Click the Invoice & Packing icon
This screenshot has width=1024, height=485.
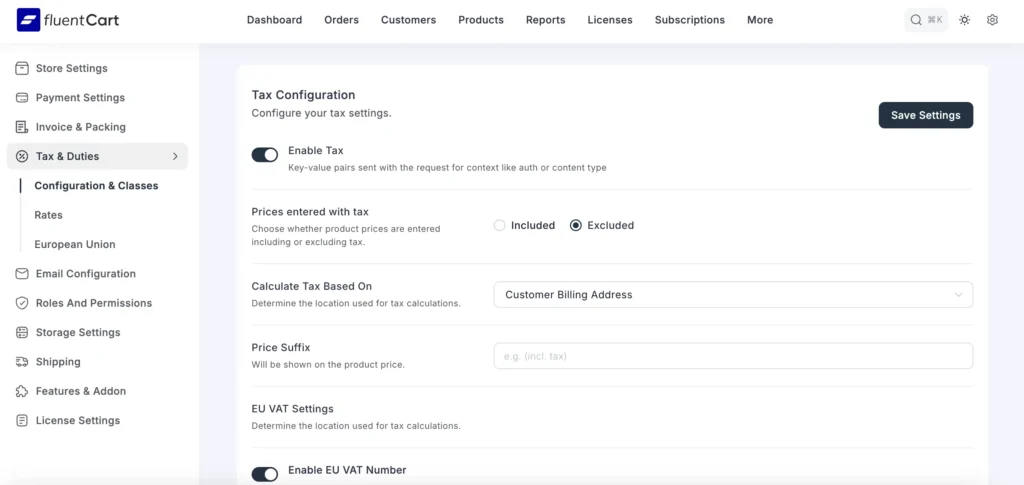tap(22, 127)
